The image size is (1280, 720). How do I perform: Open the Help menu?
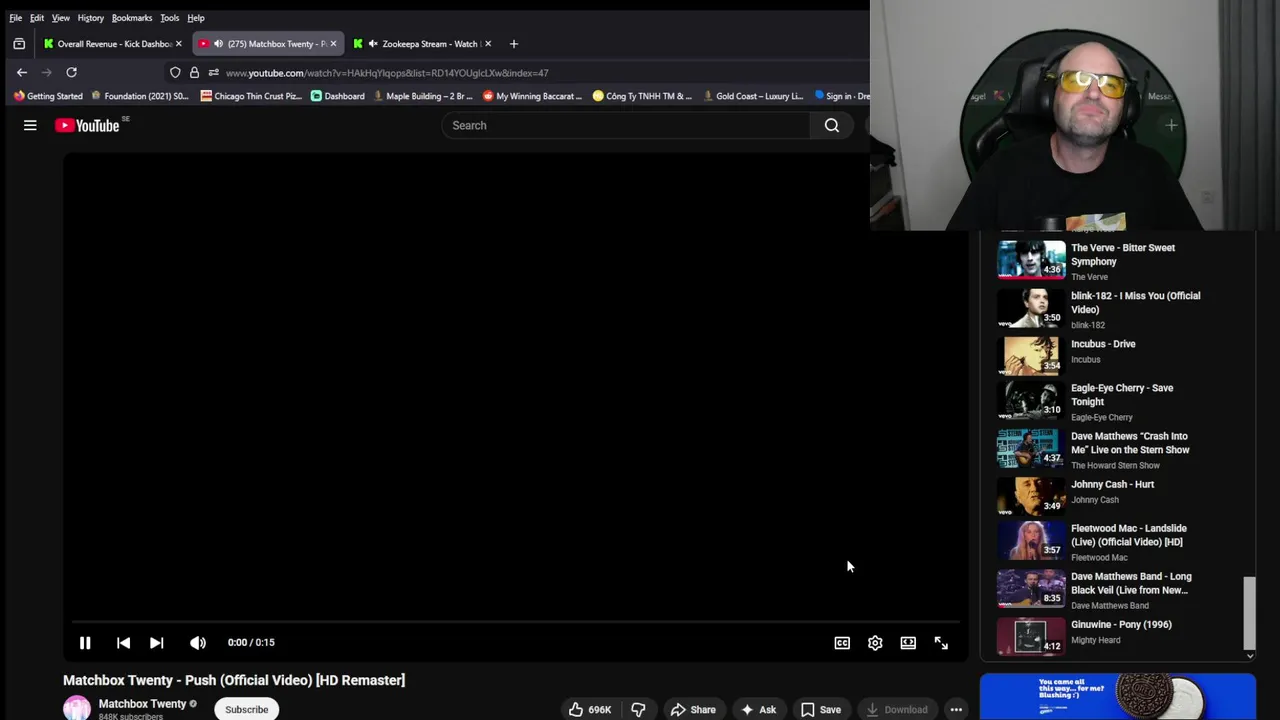click(x=196, y=18)
